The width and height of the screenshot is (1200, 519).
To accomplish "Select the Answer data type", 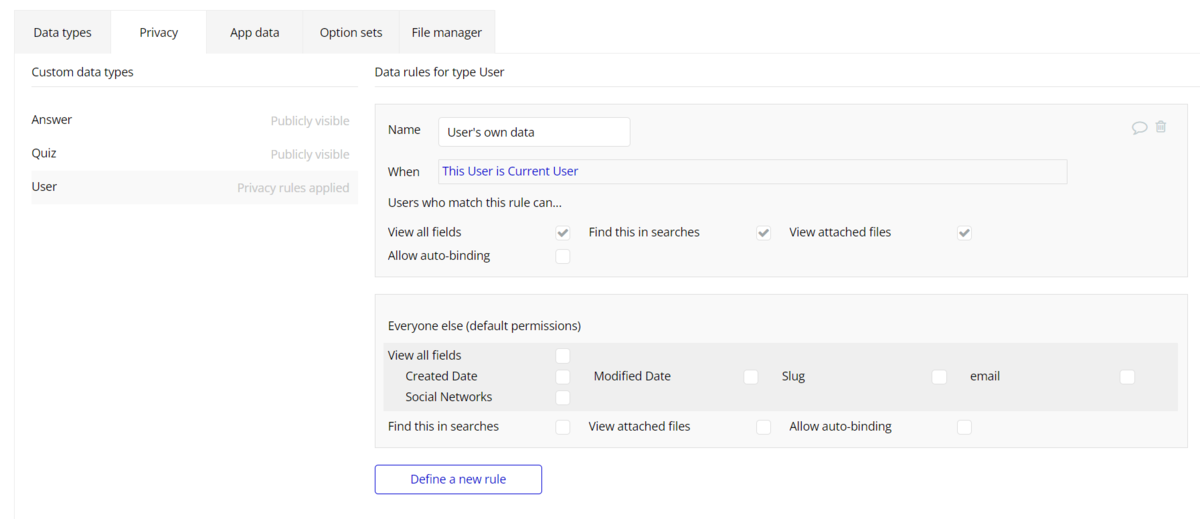I will coord(52,120).
